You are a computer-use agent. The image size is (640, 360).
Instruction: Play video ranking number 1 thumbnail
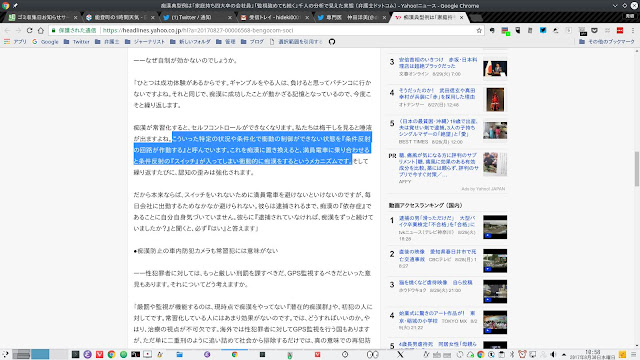[495, 227]
